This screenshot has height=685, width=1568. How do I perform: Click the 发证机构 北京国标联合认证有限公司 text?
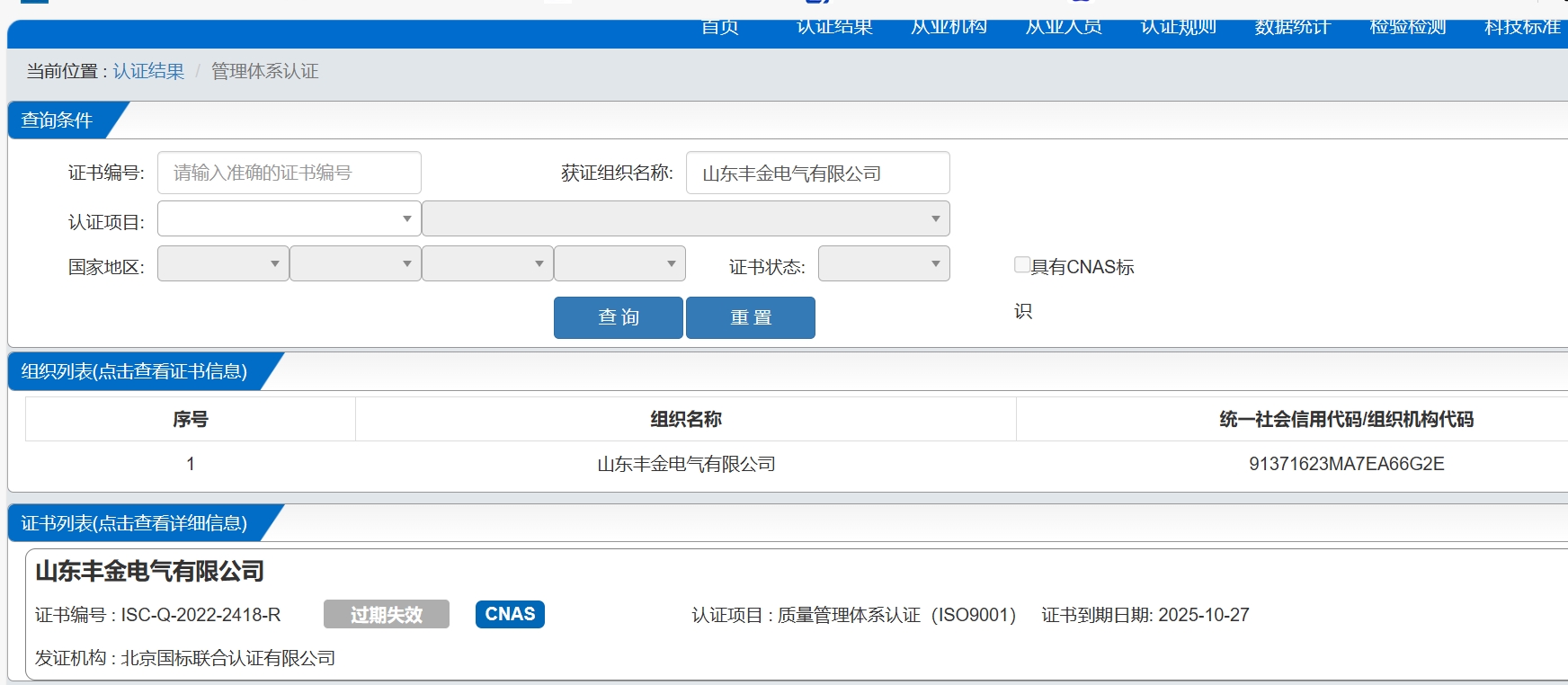coord(185,658)
